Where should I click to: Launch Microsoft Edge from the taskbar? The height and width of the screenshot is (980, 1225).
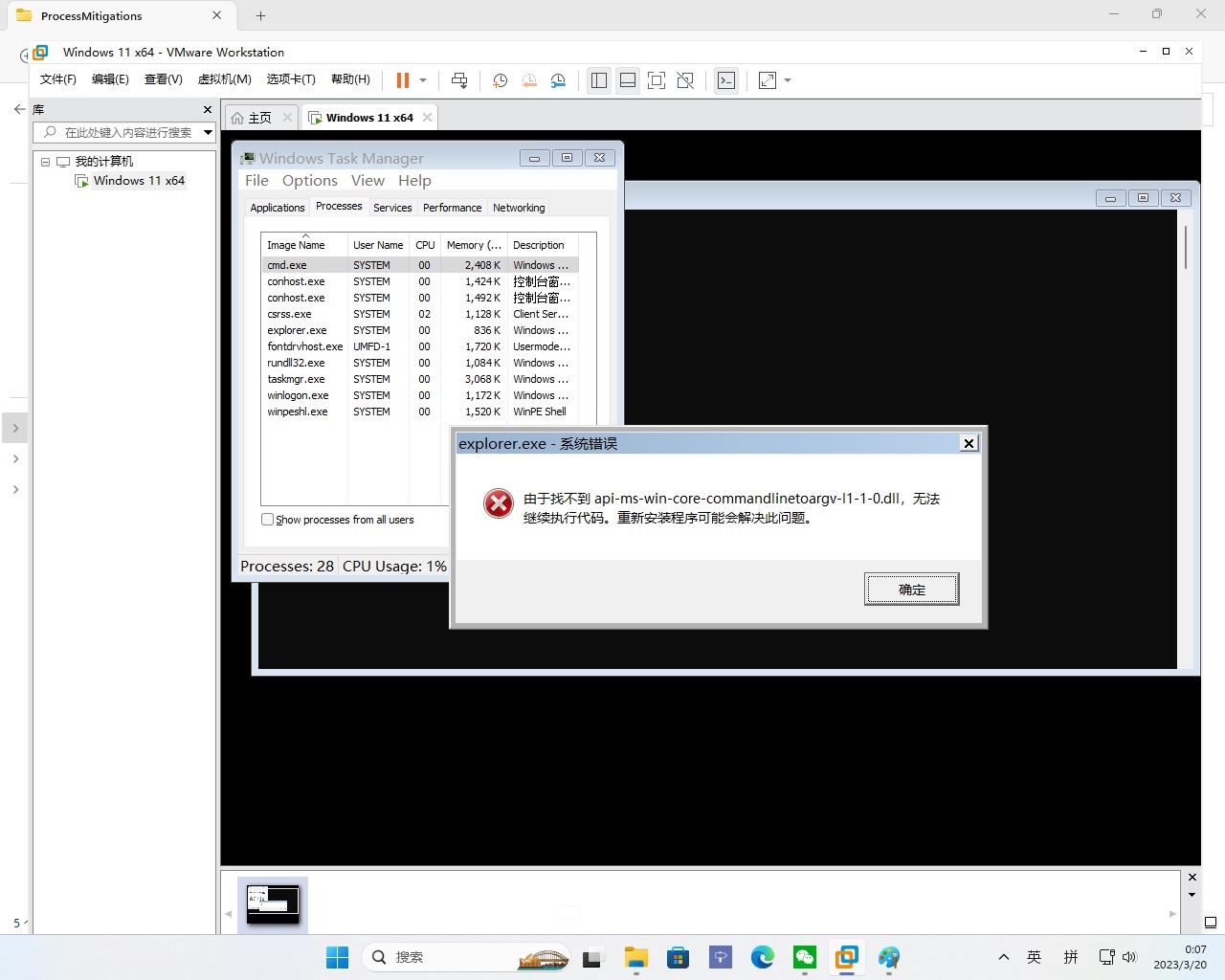(763, 957)
